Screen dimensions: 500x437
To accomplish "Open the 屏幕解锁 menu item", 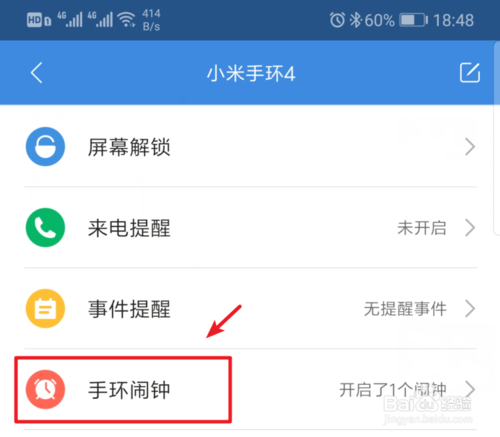I will click(251, 147).
